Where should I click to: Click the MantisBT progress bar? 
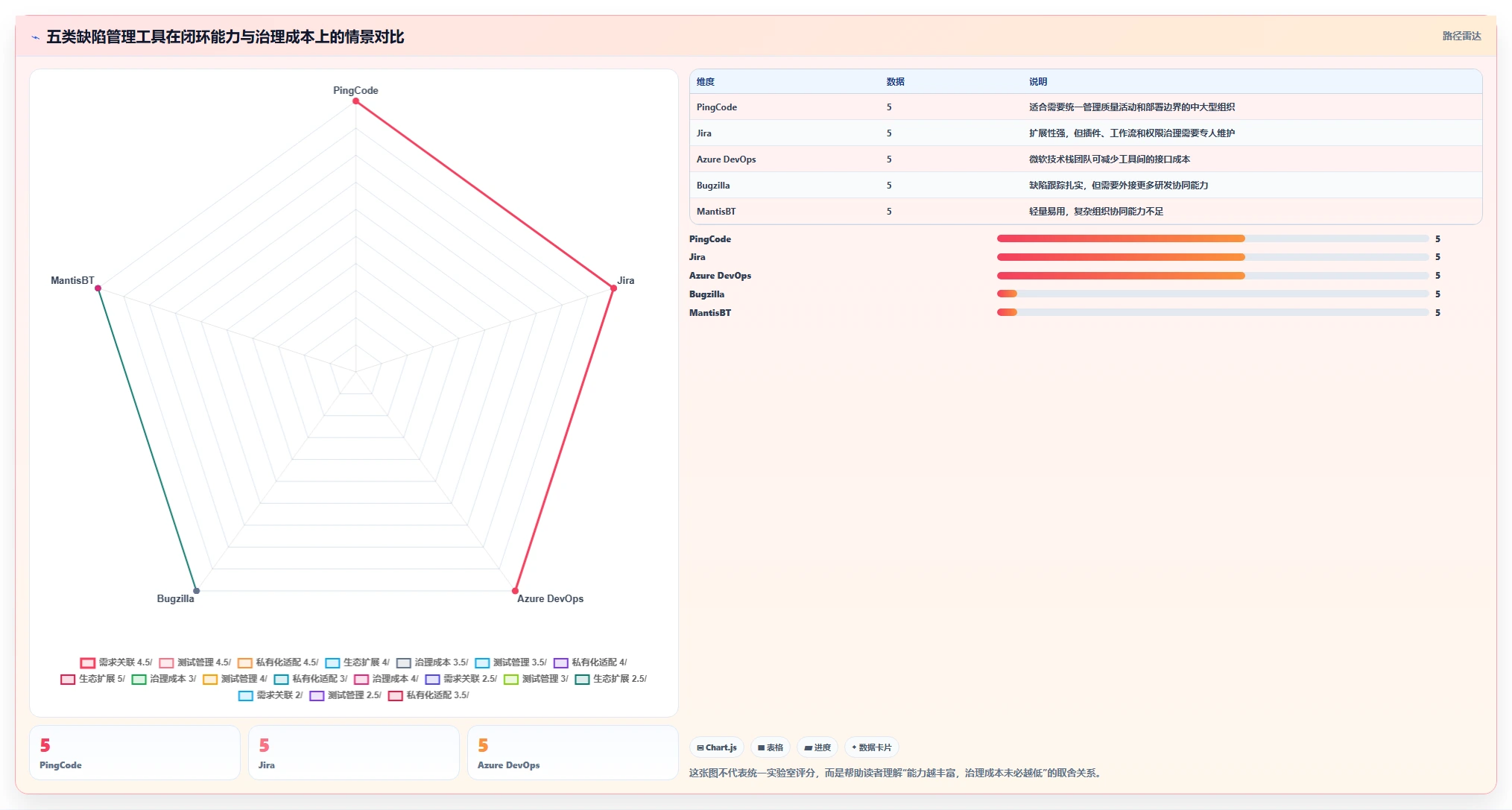(1212, 312)
